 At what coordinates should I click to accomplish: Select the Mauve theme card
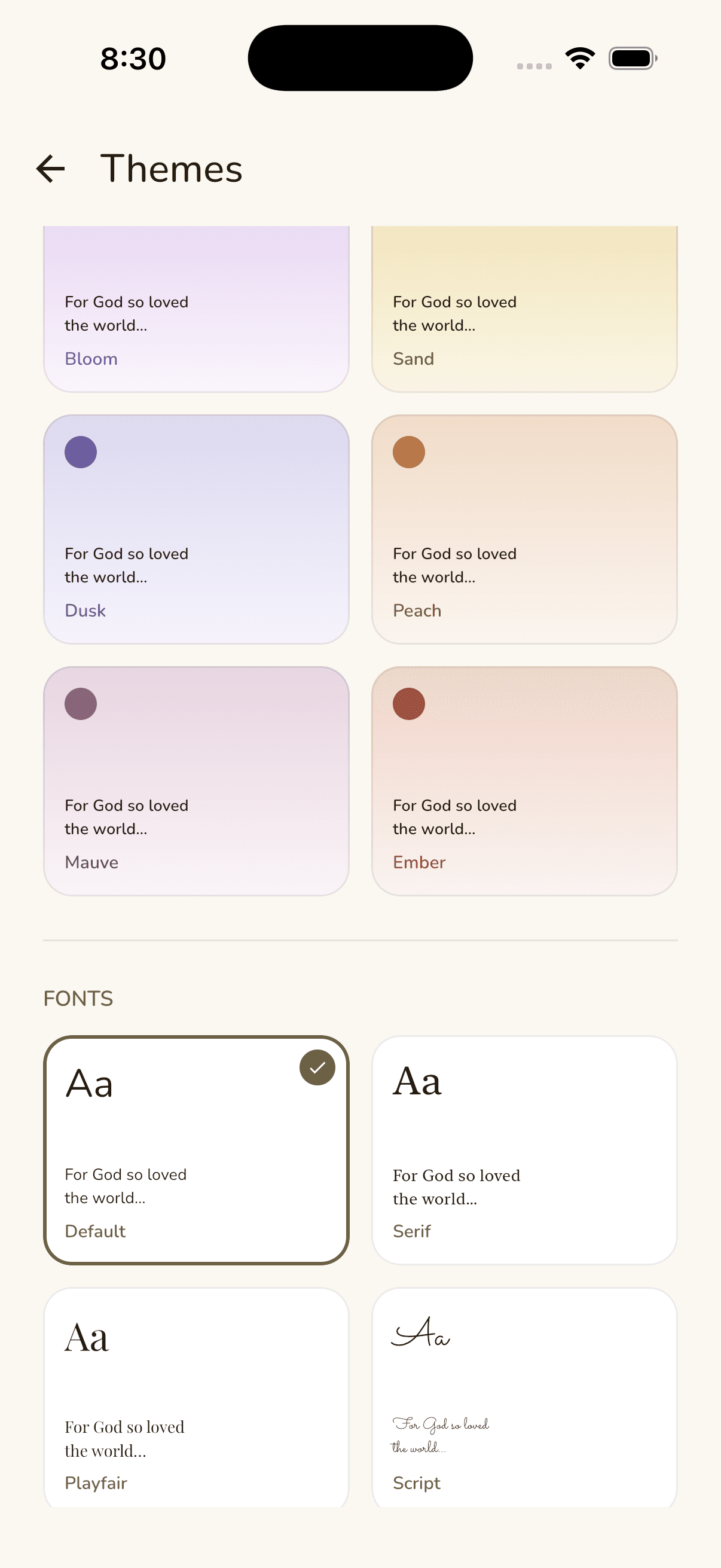[x=196, y=780]
